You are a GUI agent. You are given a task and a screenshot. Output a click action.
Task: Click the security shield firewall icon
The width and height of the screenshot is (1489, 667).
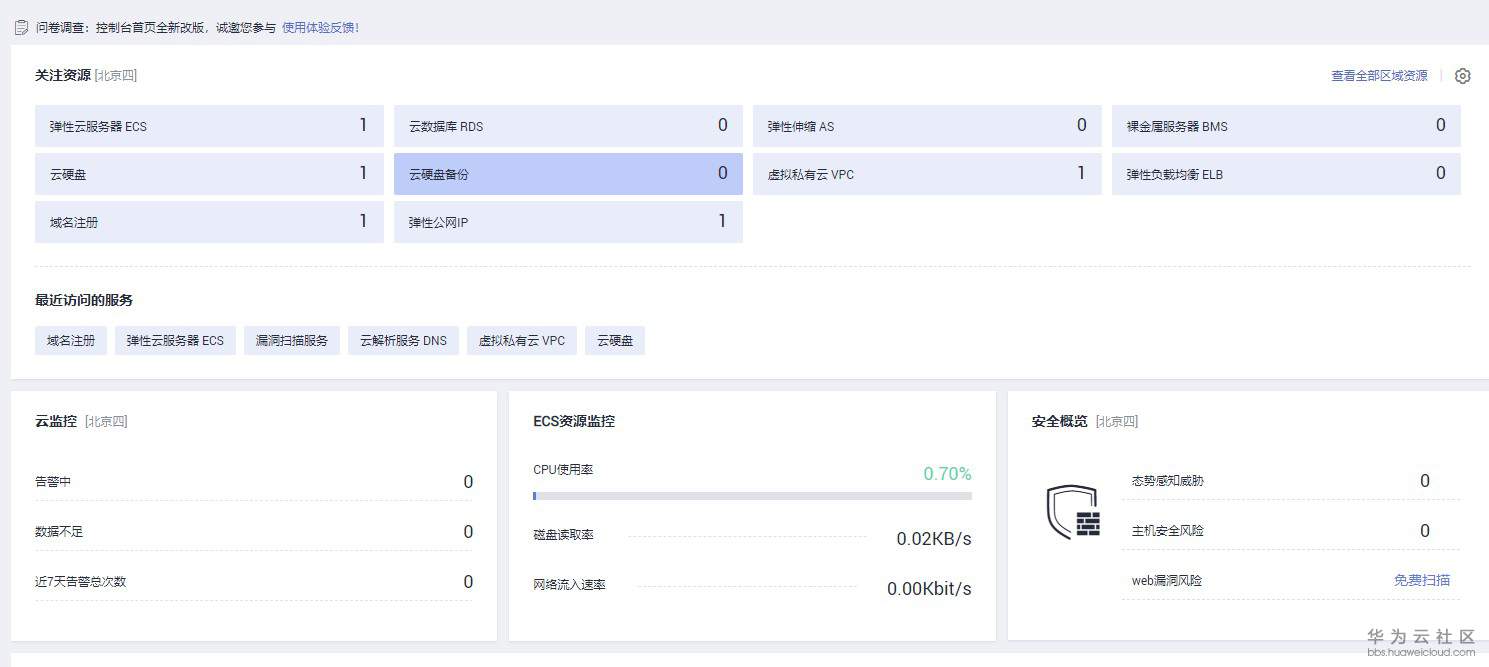[1073, 512]
